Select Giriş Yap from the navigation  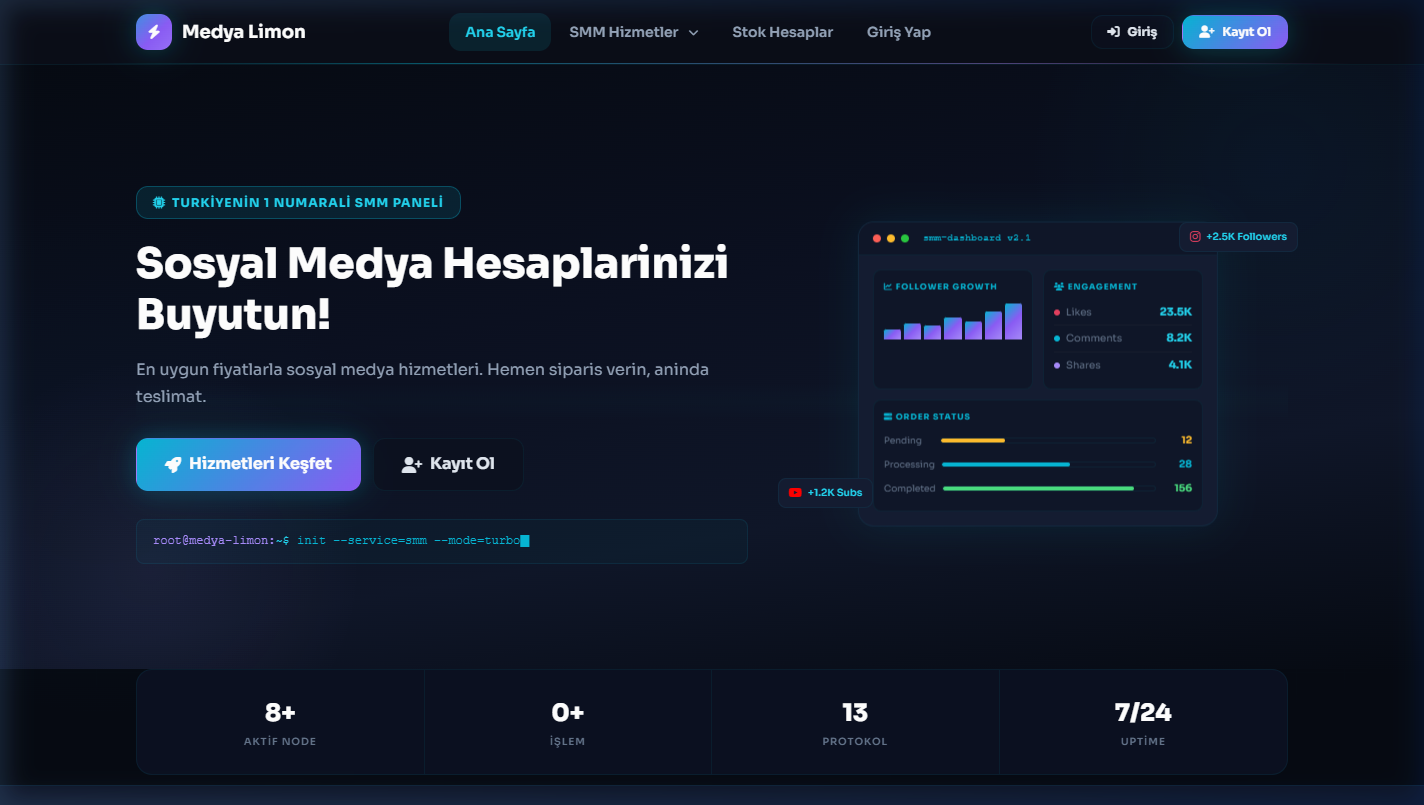(898, 31)
